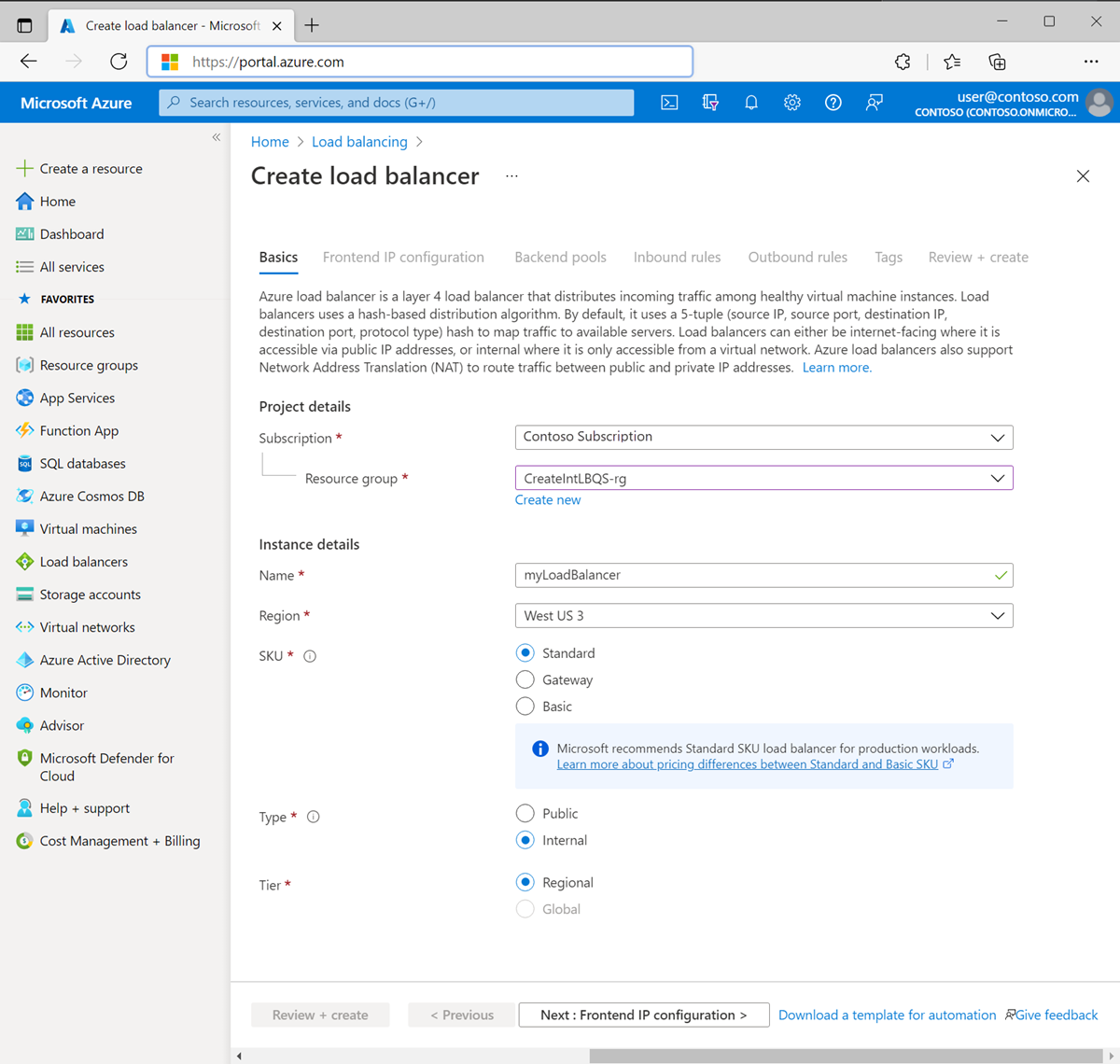
Task: Switch to the Review + create tab
Action: click(x=978, y=258)
